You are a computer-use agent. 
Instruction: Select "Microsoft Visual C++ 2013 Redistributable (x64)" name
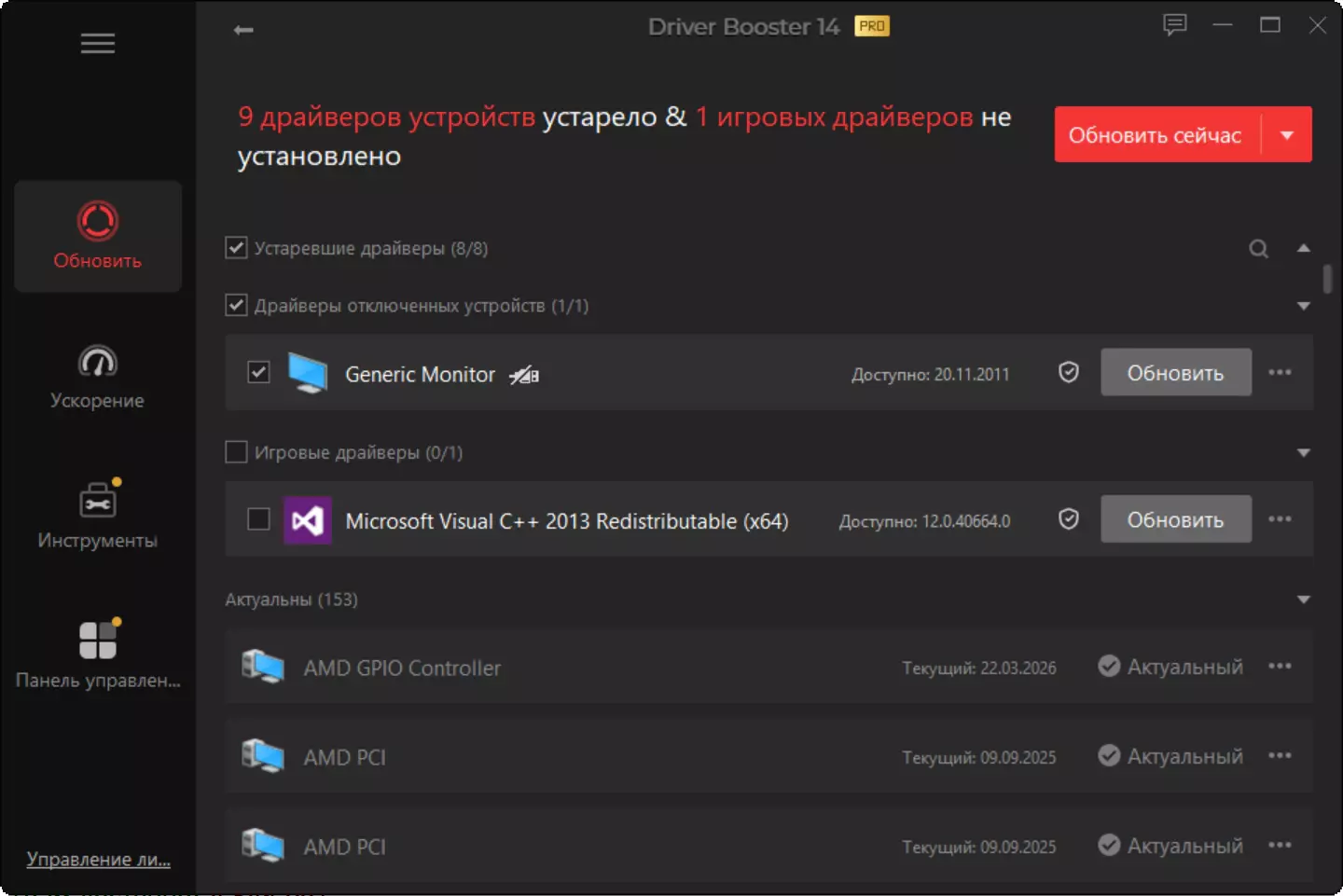[x=567, y=521]
